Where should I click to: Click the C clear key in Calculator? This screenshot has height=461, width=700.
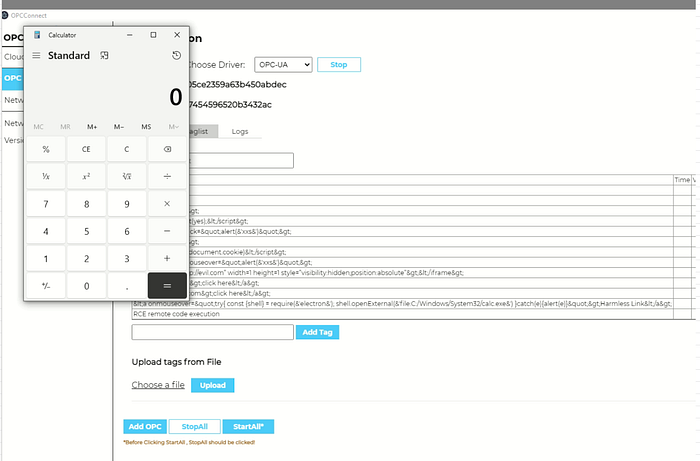coord(127,149)
